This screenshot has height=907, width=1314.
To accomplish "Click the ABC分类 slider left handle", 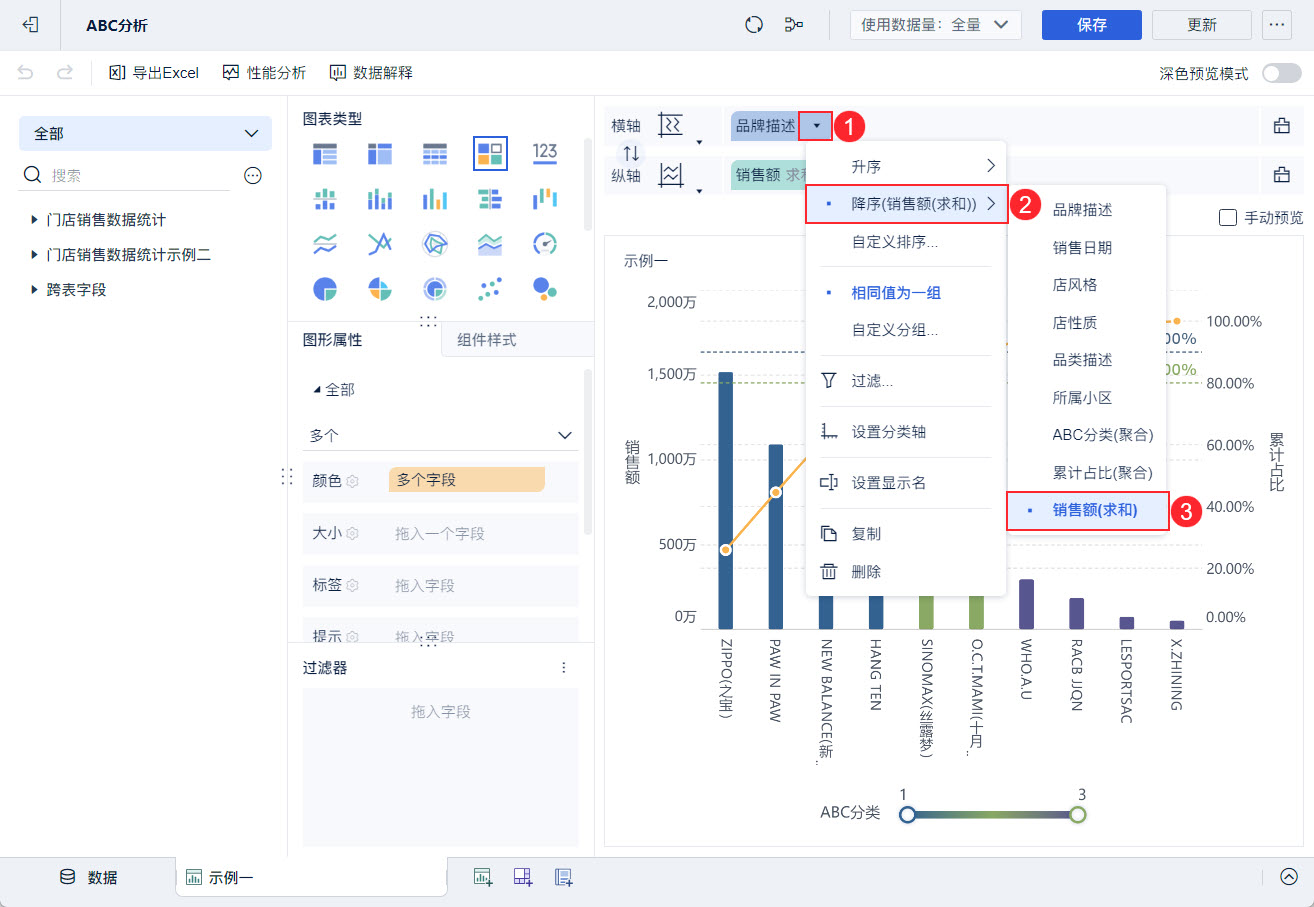I will coord(907,814).
